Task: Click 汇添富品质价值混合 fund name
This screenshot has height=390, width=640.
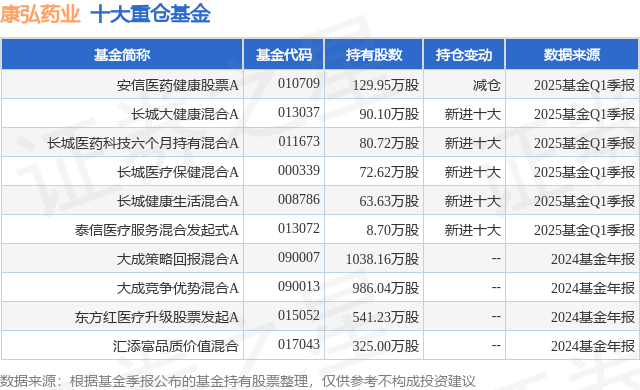Action: pos(176,346)
